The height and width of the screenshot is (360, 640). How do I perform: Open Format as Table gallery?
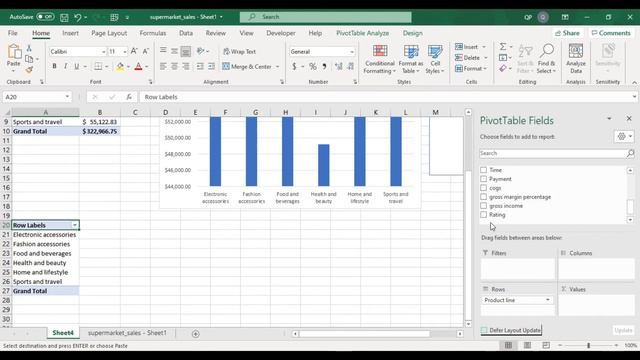click(x=411, y=60)
